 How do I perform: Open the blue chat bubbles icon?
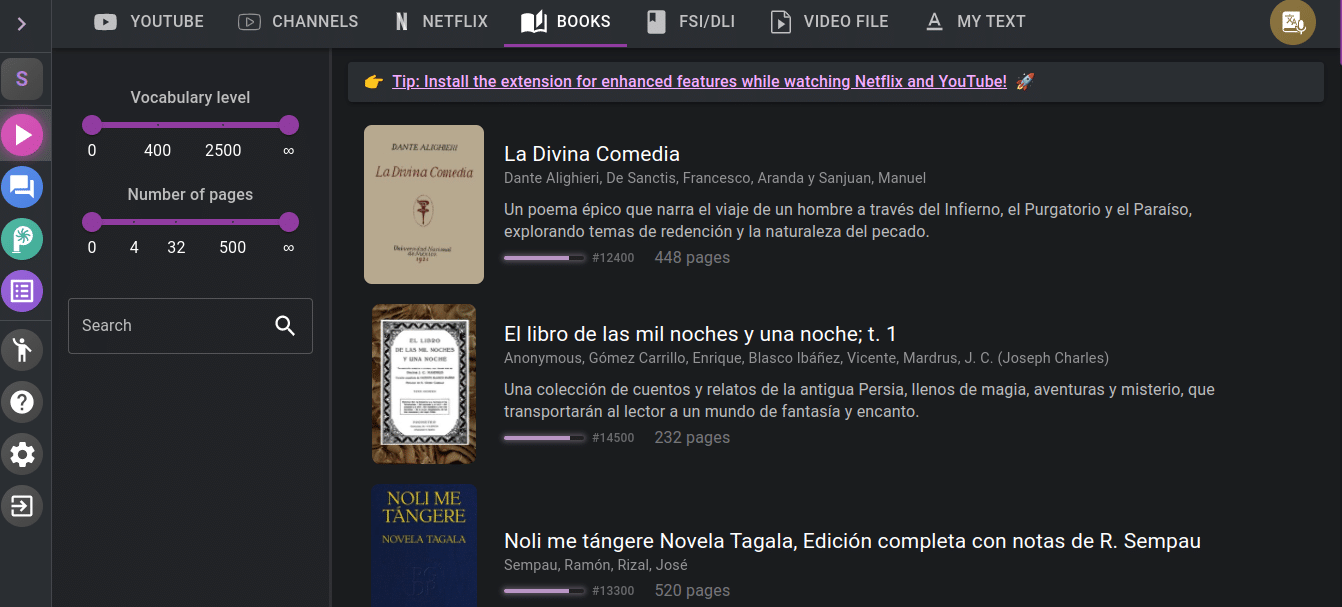pos(22,186)
